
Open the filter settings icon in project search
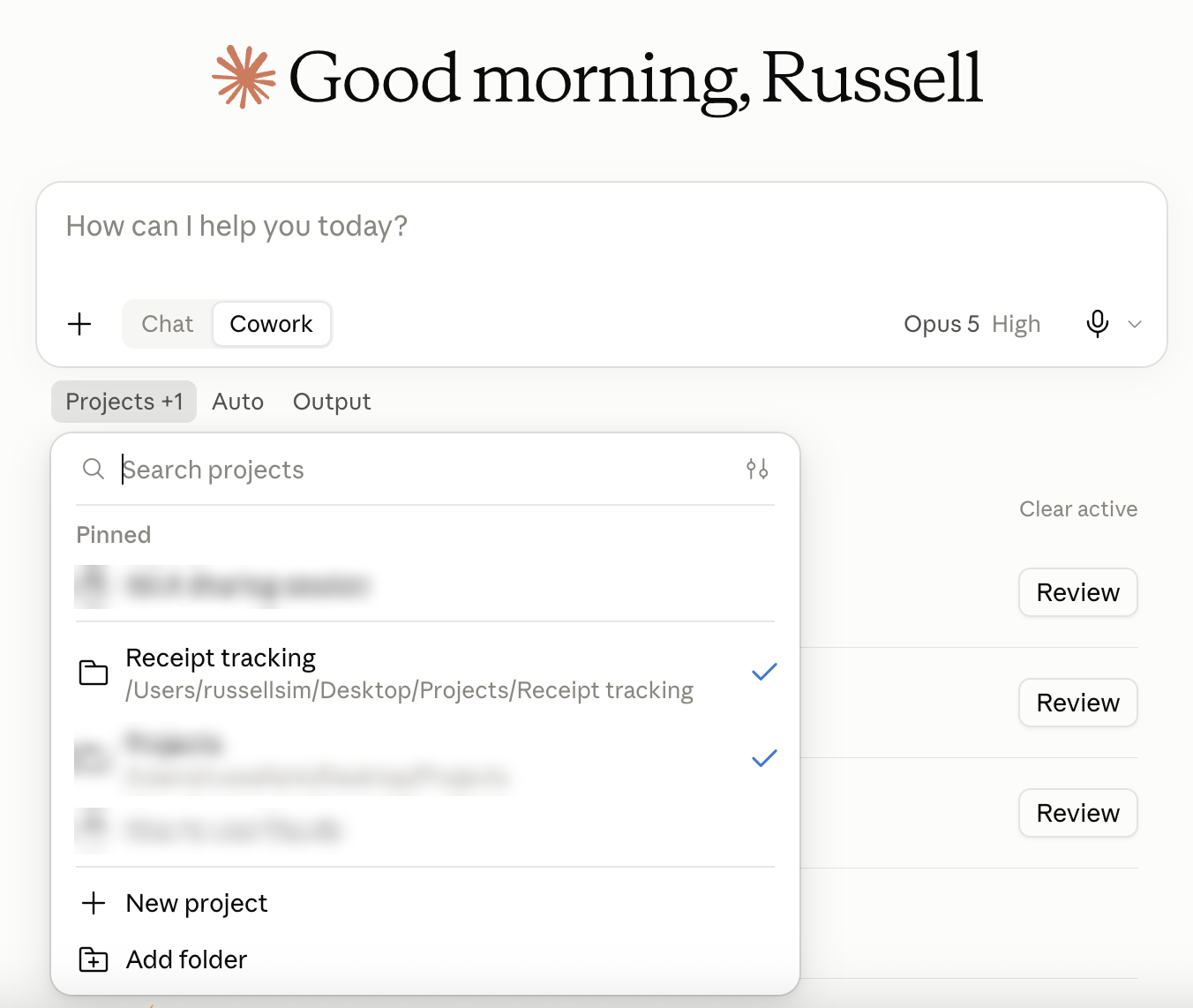757,469
